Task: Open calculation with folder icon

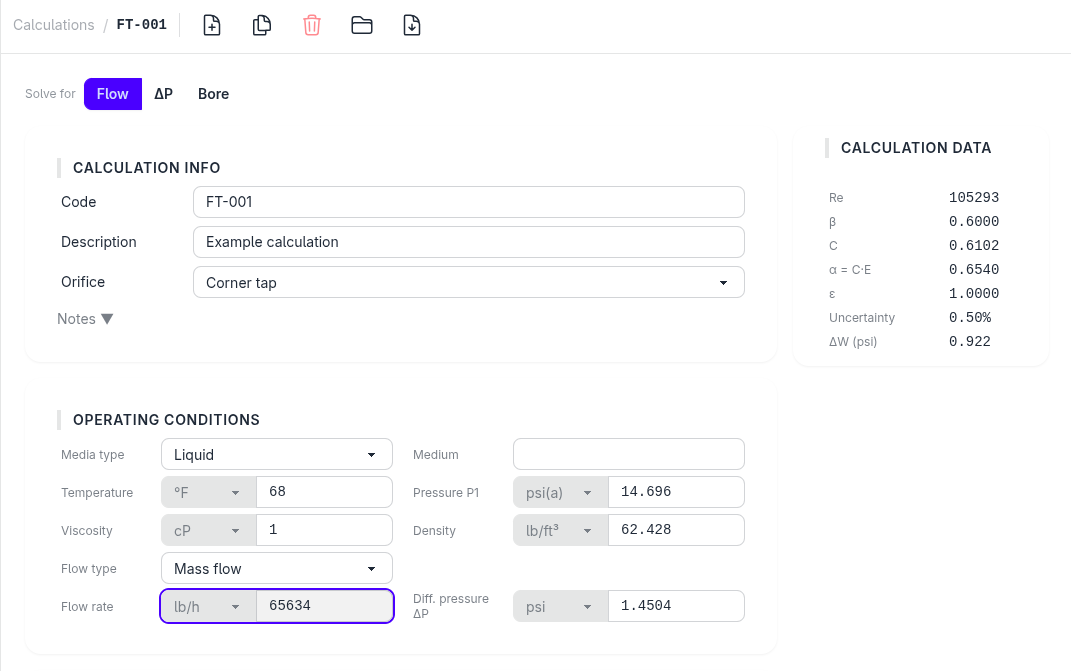Action: 361,25
